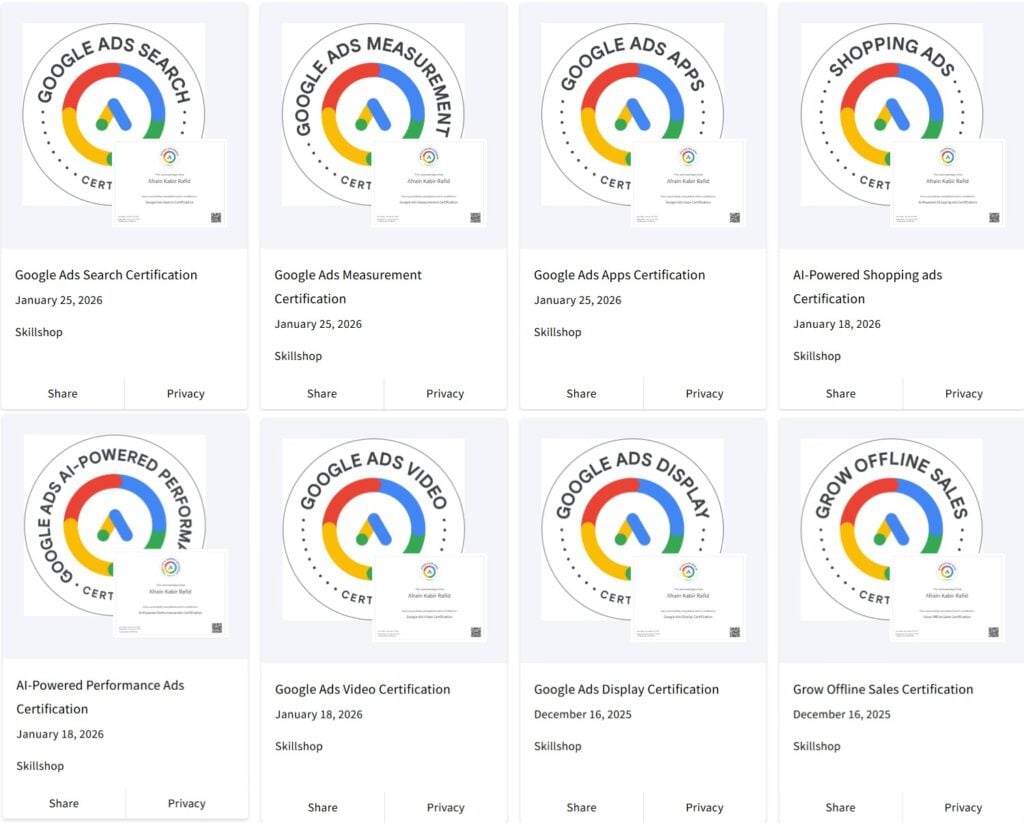Click 'January 18, 2026' under Google Ads Video Certification
The image size is (1024, 823).
tap(319, 715)
